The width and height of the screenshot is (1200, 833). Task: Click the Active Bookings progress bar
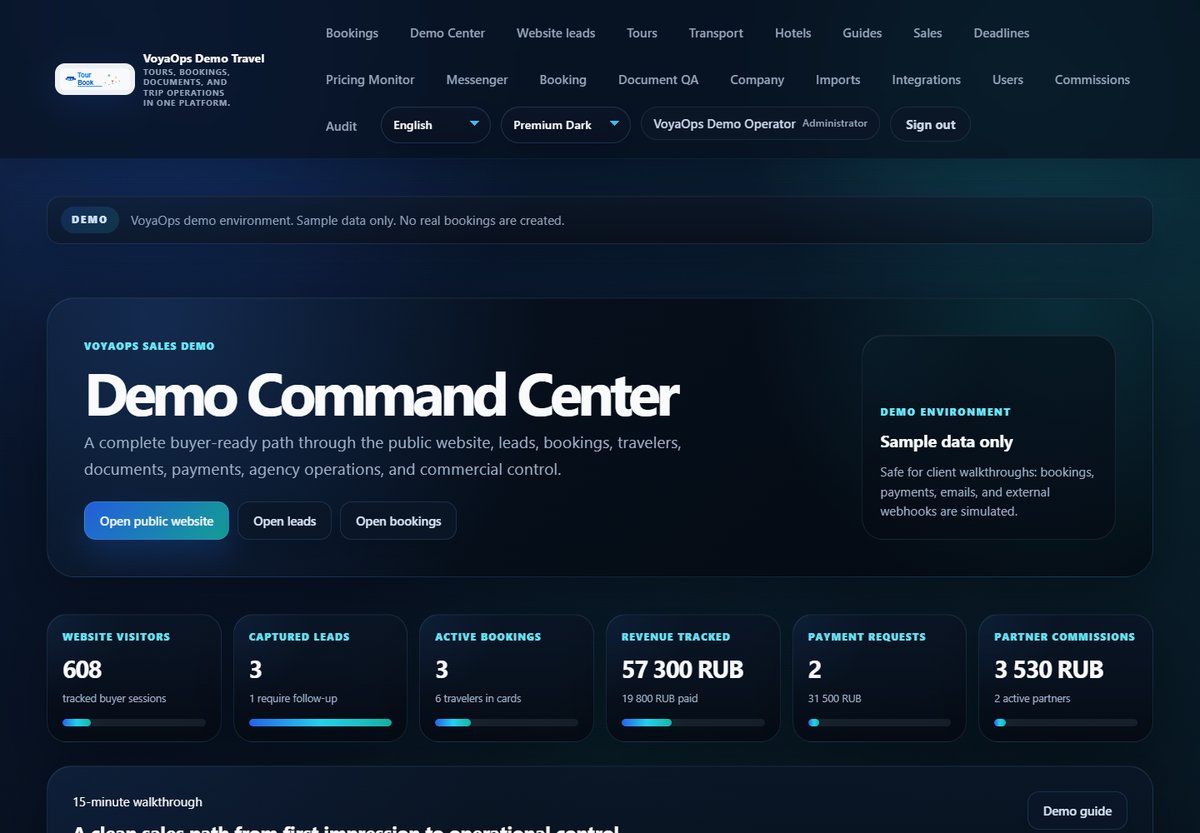(x=506, y=722)
